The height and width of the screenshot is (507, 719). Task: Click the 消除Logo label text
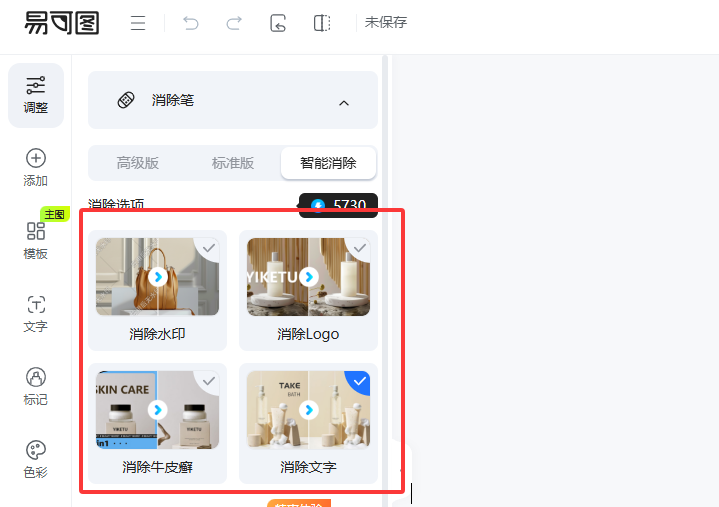308,334
